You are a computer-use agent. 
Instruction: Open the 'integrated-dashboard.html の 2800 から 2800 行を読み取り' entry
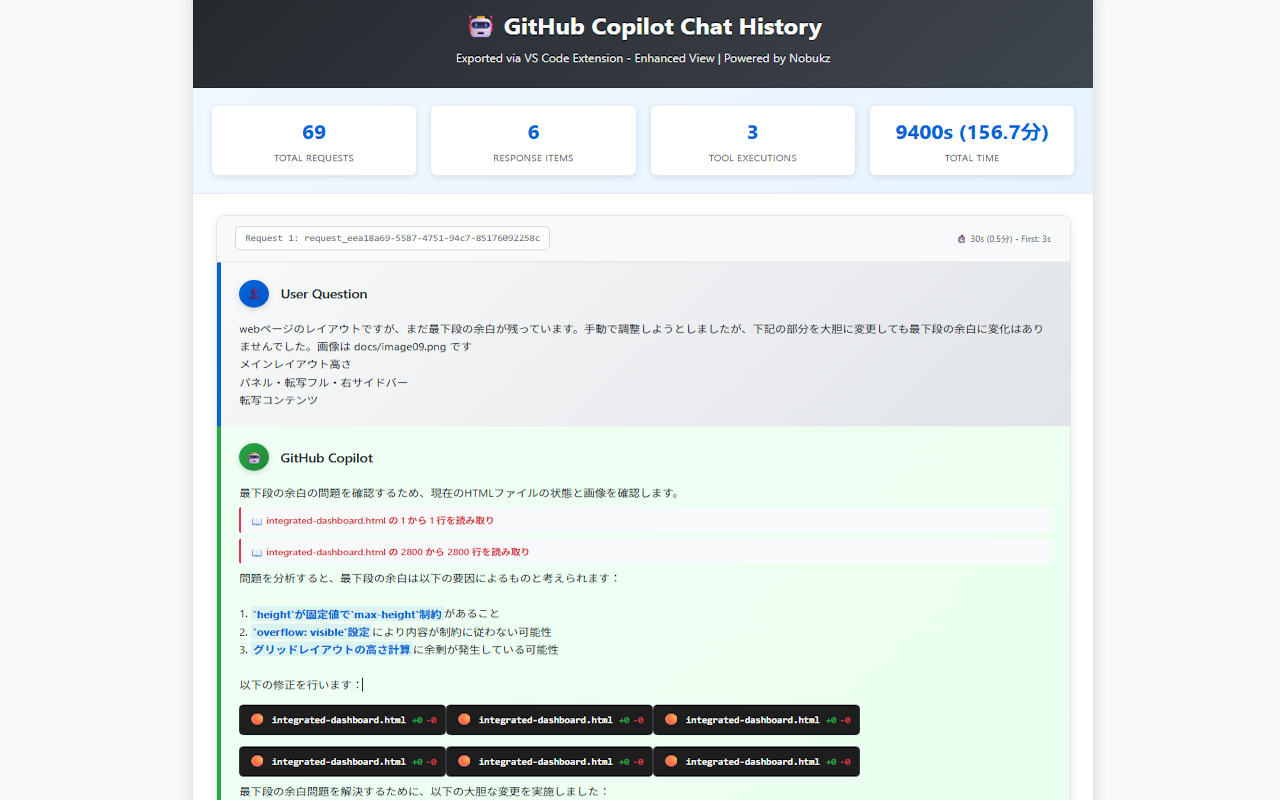[646, 551]
